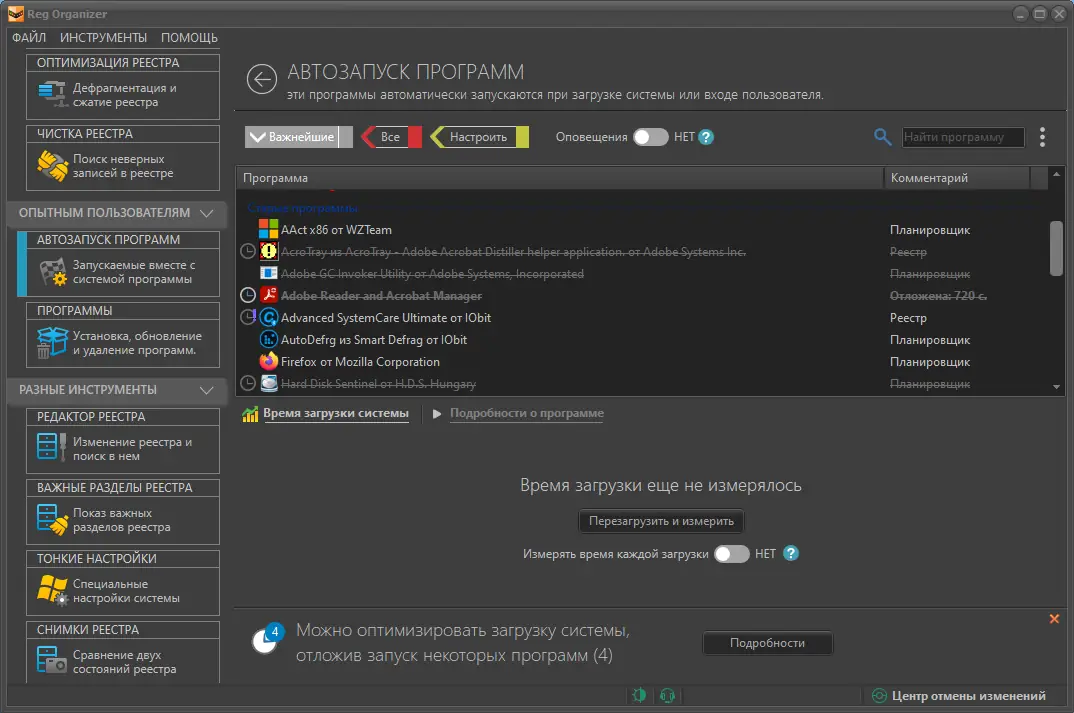
Task: Click Перезагрузить и измерить button
Action: click(x=661, y=521)
